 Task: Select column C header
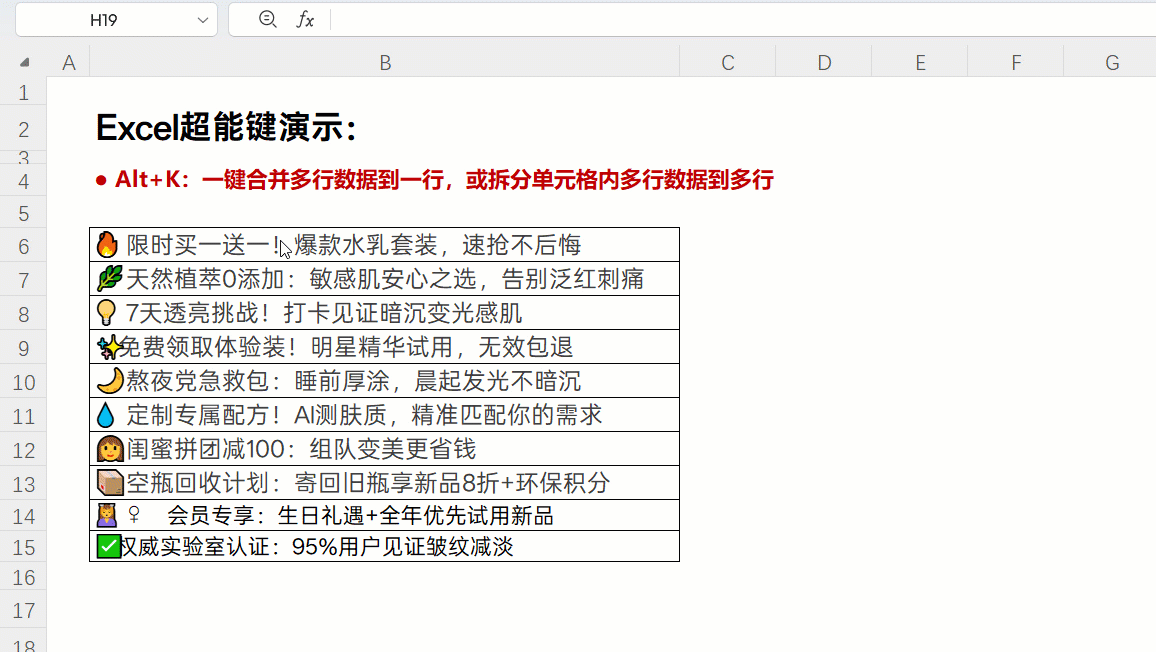click(728, 63)
